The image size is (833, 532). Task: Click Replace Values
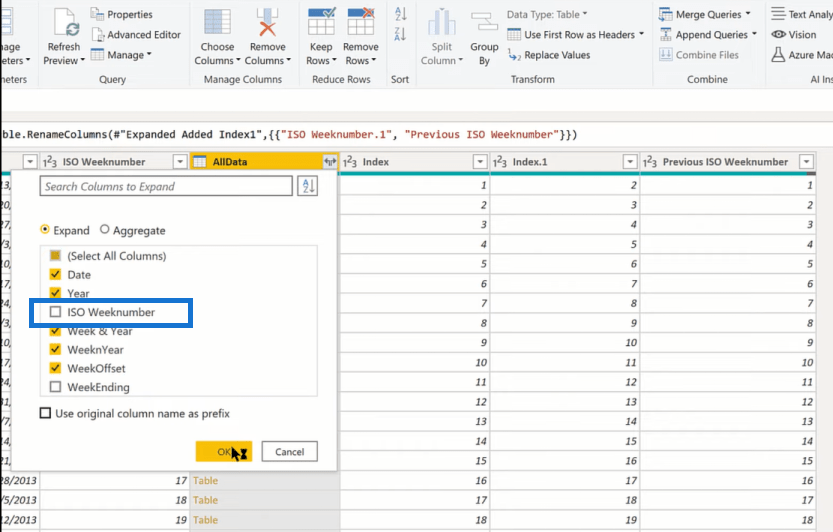coord(549,55)
